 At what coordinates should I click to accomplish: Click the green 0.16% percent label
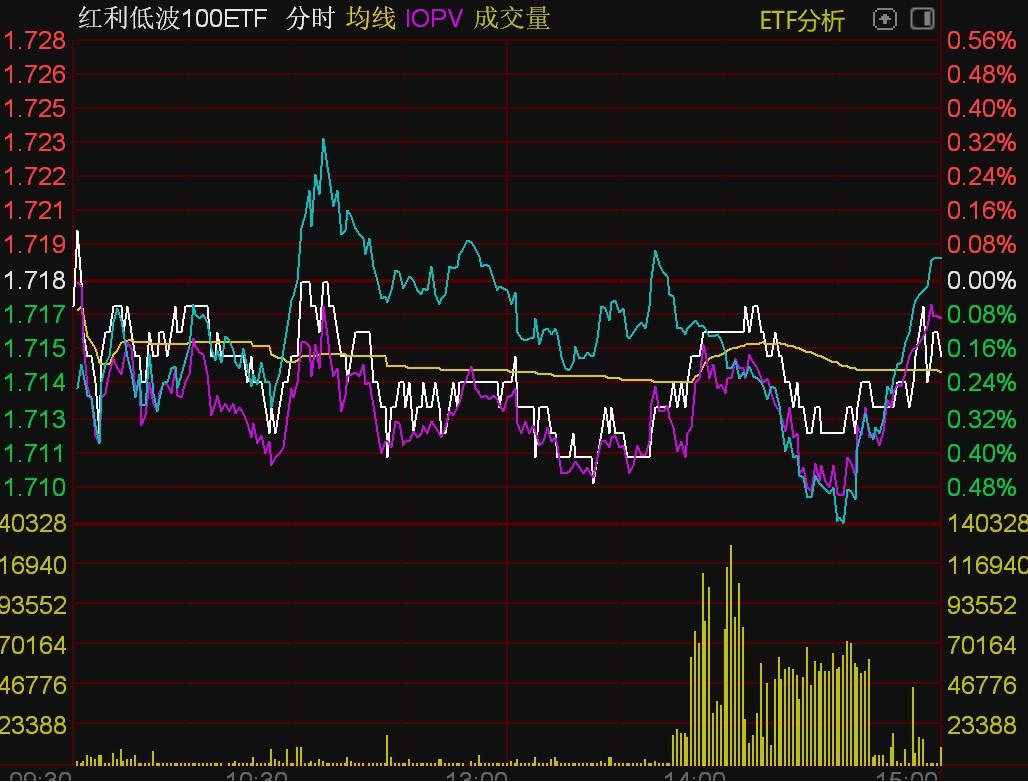[x=981, y=348]
